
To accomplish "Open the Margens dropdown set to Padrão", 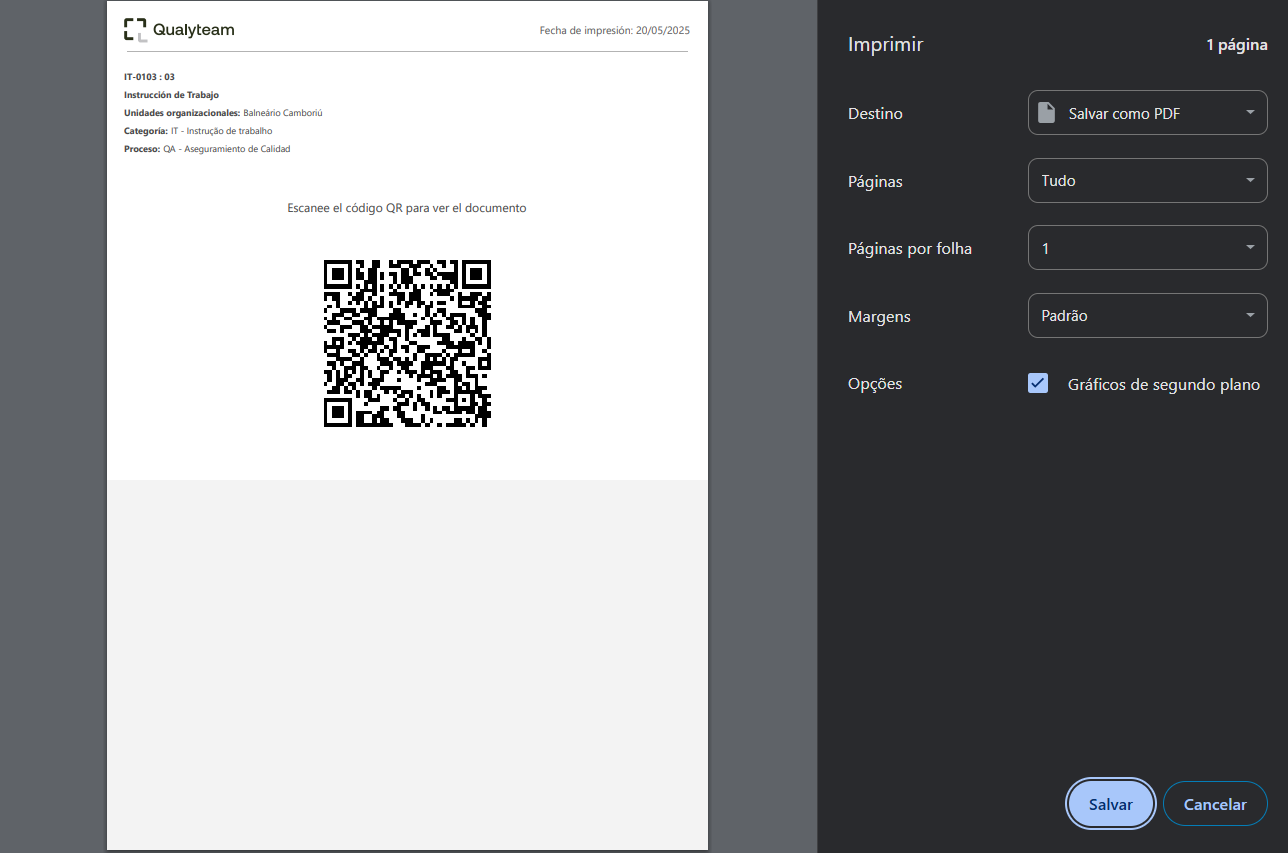I will tap(1148, 315).
